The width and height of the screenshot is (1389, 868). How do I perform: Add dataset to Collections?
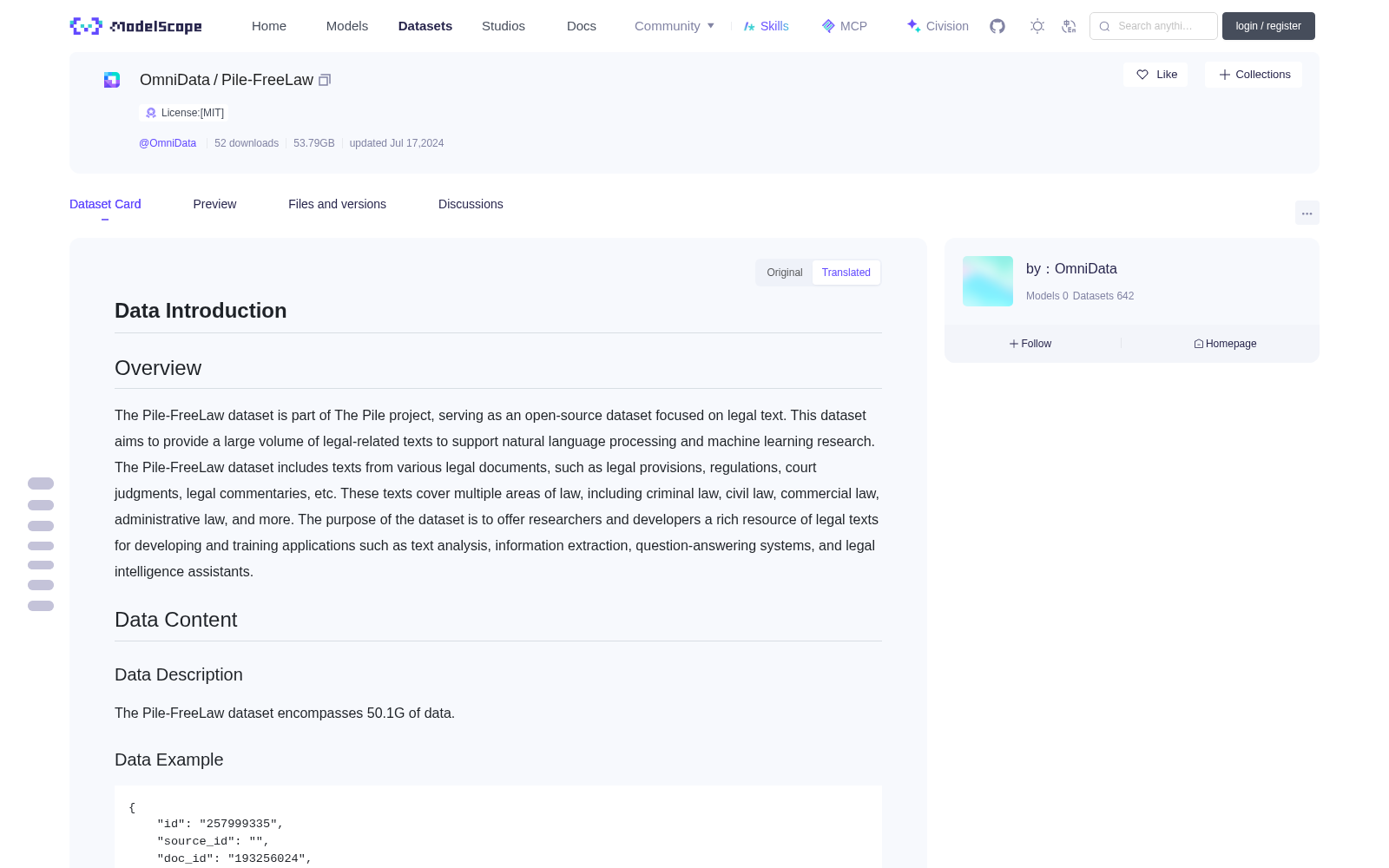tap(1254, 75)
